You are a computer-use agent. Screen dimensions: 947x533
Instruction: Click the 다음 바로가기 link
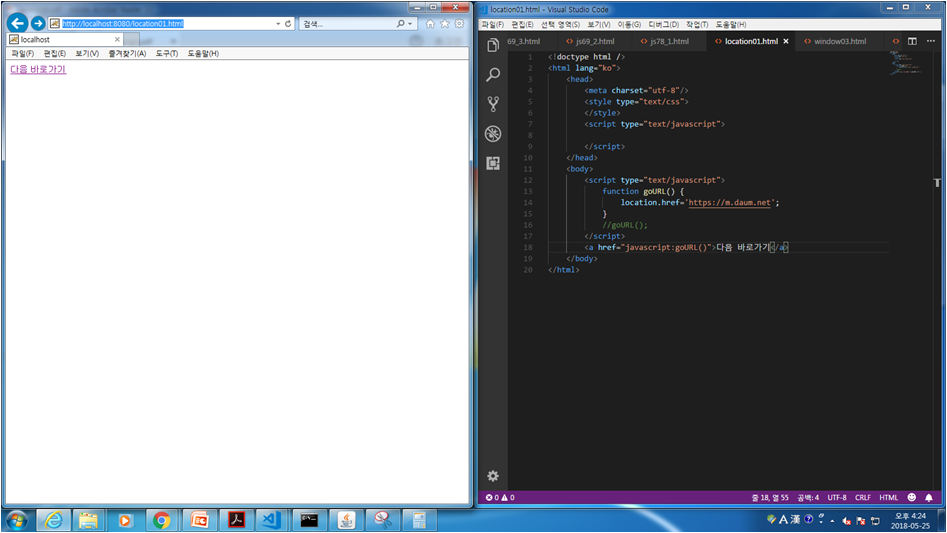[38, 69]
